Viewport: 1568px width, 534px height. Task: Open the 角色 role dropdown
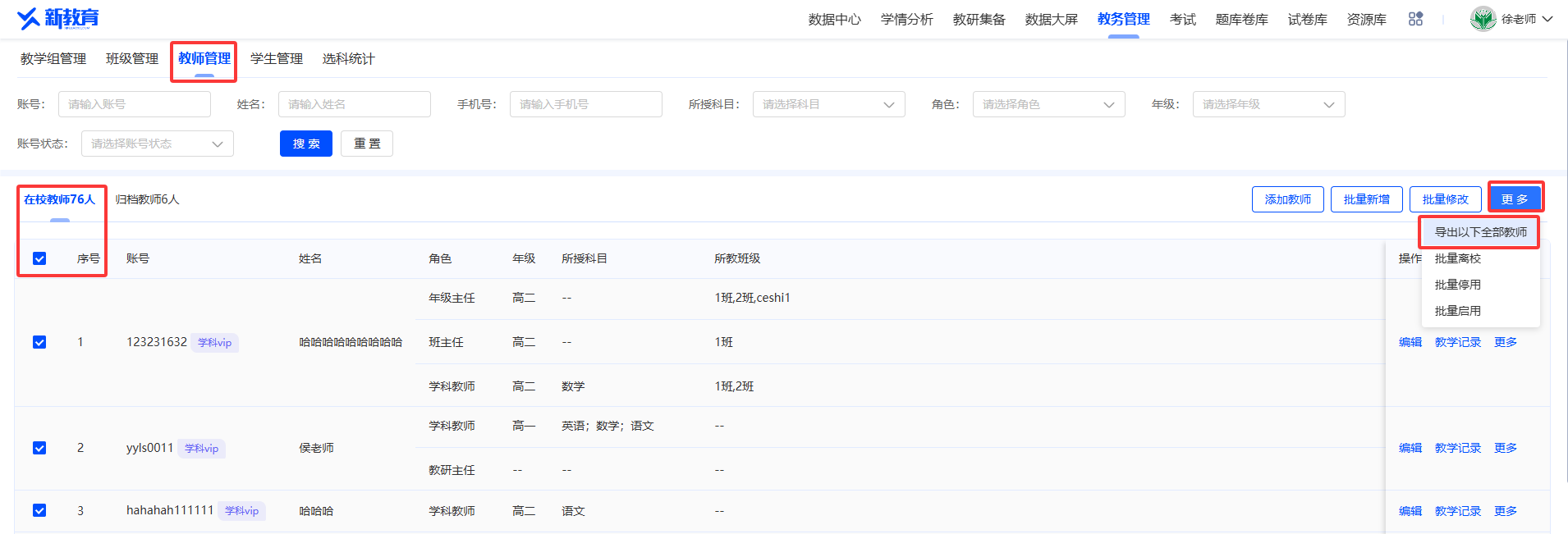tap(1048, 104)
